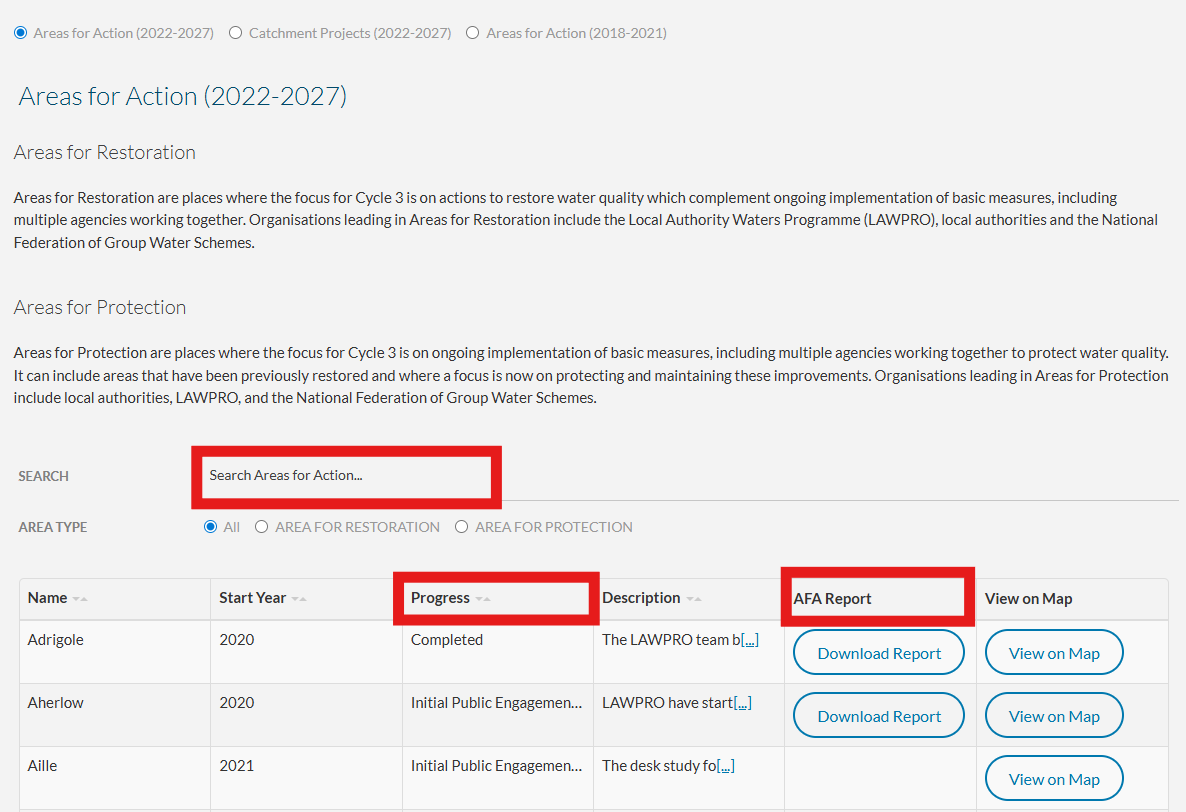Click the descending sort arrow on Progress
The image size is (1186, 812).
click(x=479, y=597)
